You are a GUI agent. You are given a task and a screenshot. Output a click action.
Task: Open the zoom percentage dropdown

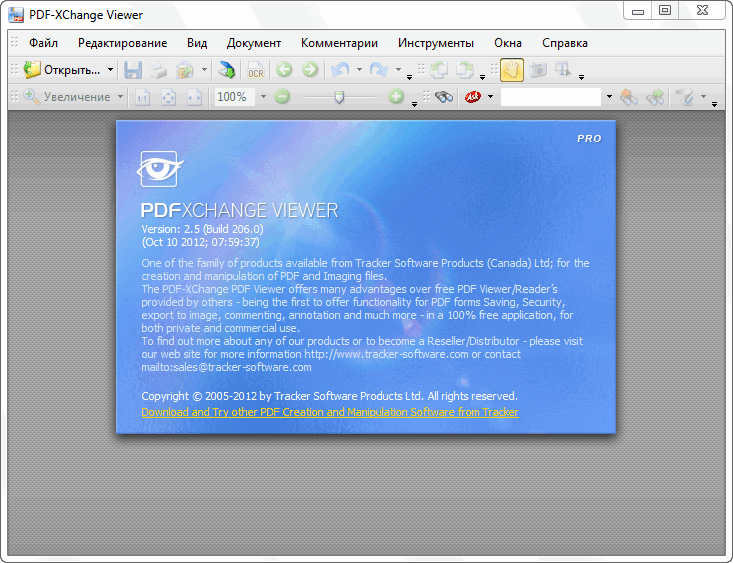263,97
